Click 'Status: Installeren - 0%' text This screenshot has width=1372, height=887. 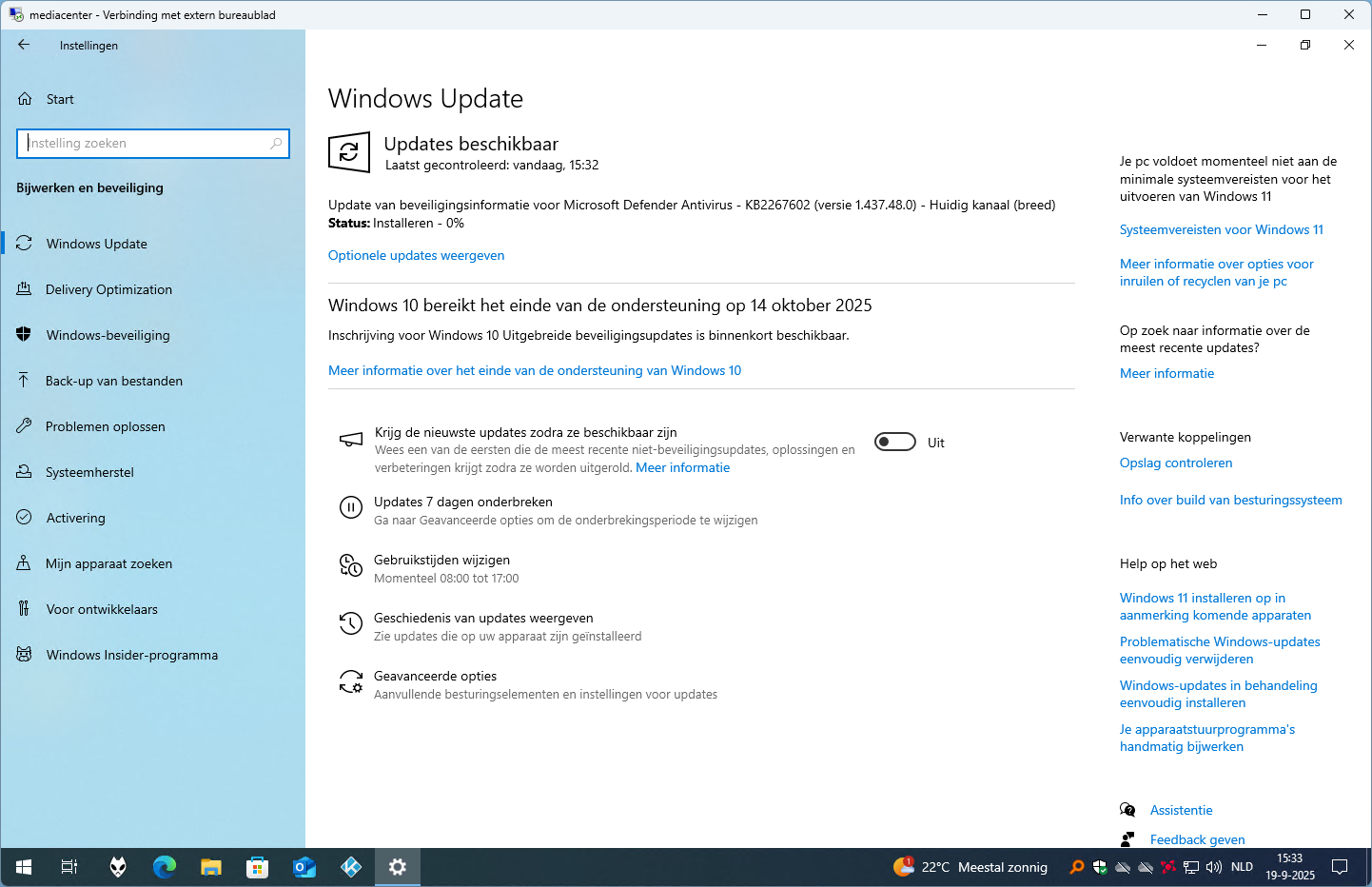point(396,223)
